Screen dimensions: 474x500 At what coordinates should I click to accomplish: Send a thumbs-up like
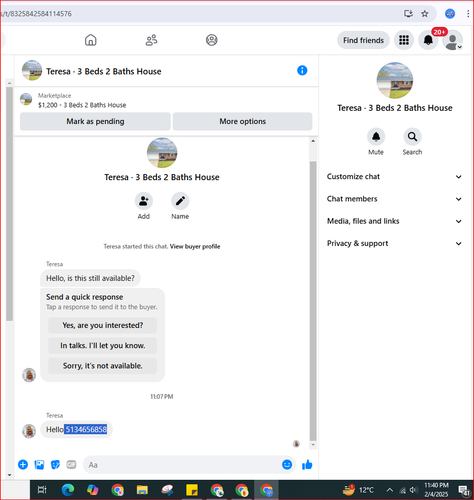pyautogui.click(x=307, y=465)
